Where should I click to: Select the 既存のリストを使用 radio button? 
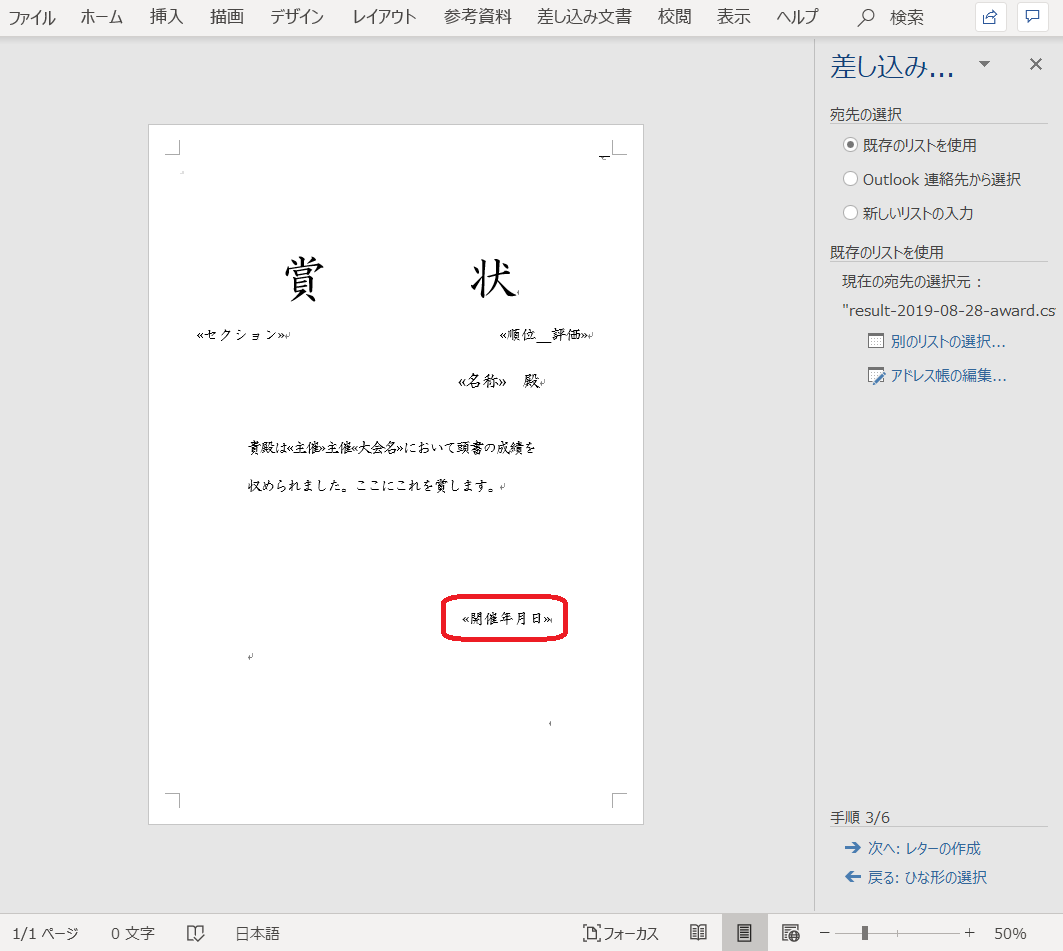(x=851, y=145)
